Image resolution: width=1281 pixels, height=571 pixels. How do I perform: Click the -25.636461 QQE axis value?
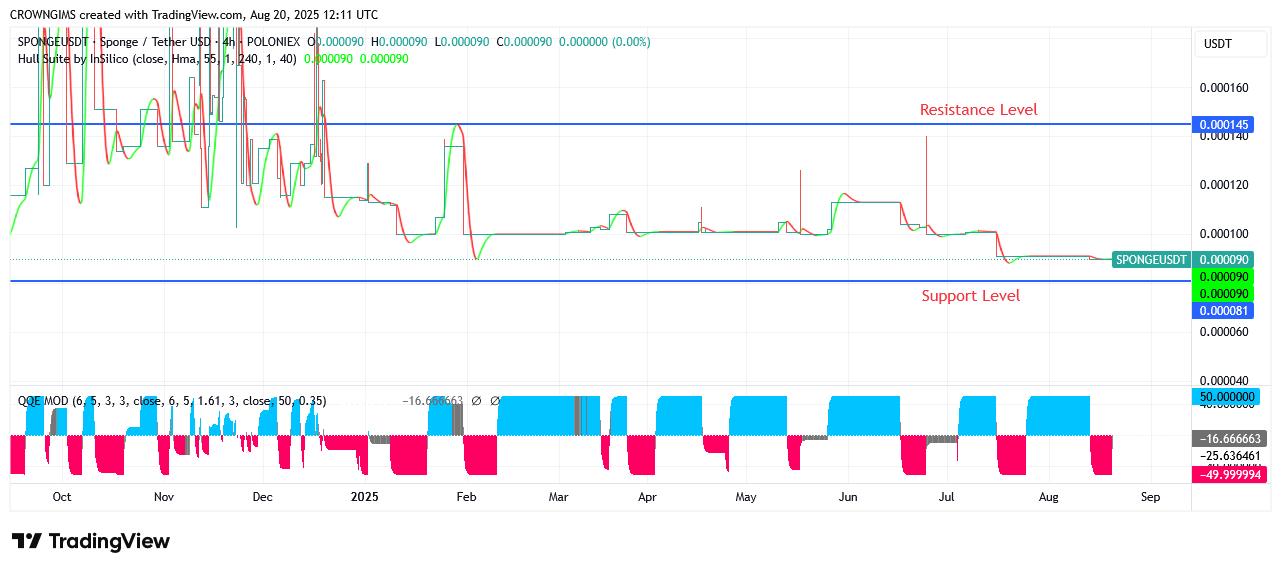[x=1231, y=456]
